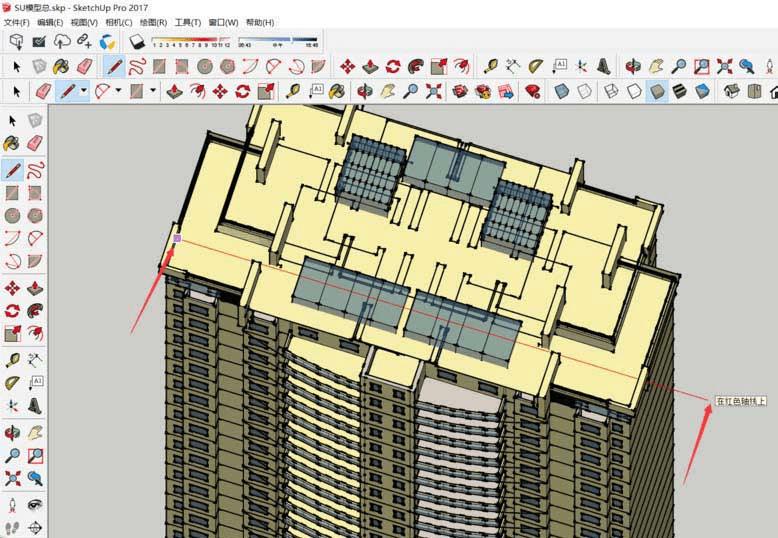The image size is (778, 538).
Task: Click the link-plus icon in the top toolbar
Action: [84, 42]
